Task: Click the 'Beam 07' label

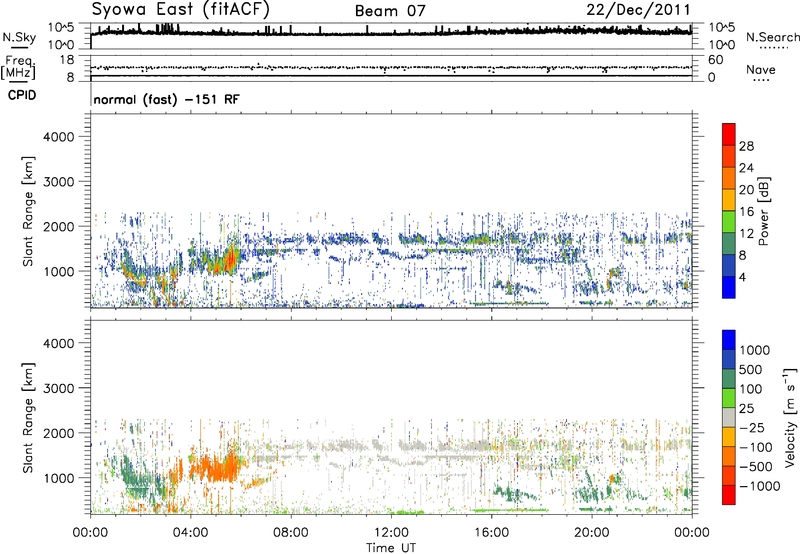Action: coord(390,11)
